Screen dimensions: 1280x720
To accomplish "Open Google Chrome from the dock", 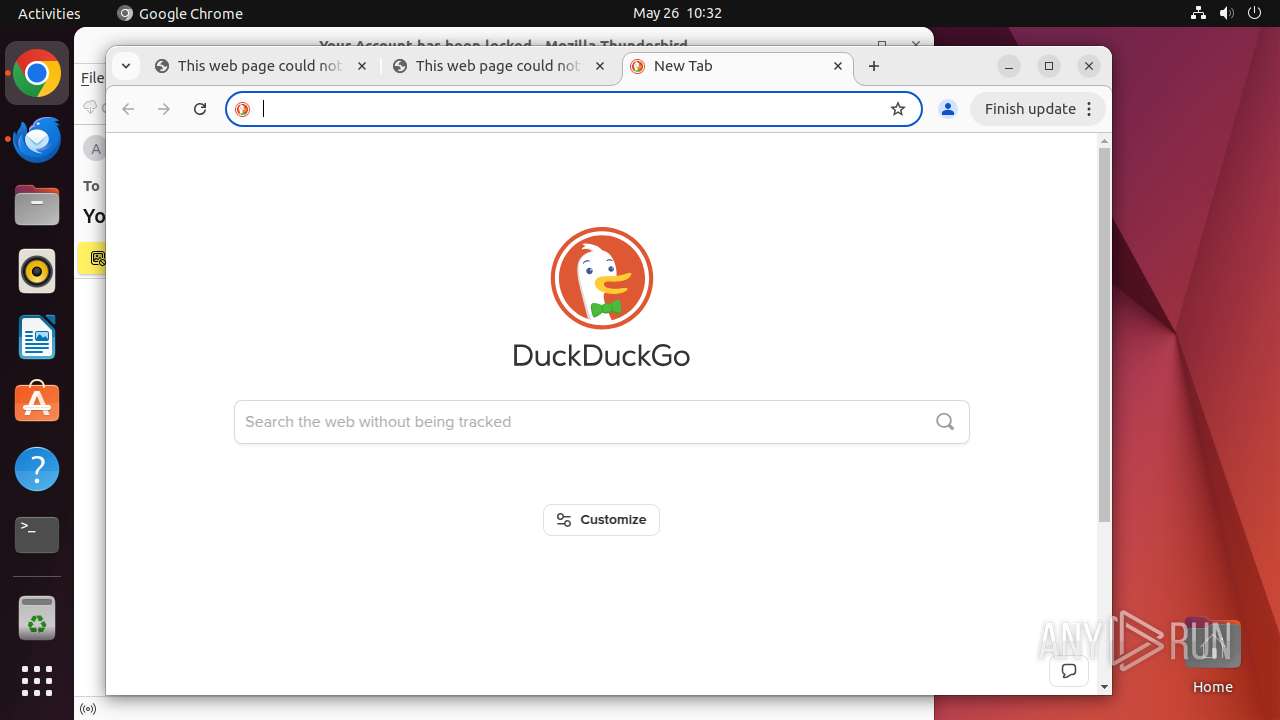I will tap(37, 74).
